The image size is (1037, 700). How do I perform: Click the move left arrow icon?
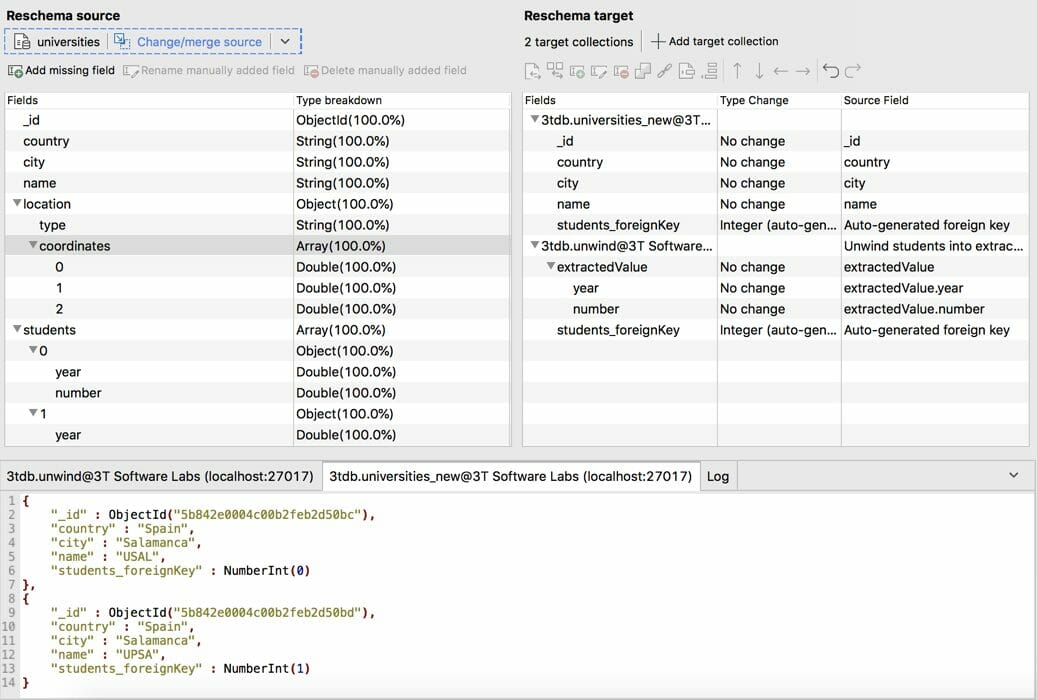(x=781, y=71)
